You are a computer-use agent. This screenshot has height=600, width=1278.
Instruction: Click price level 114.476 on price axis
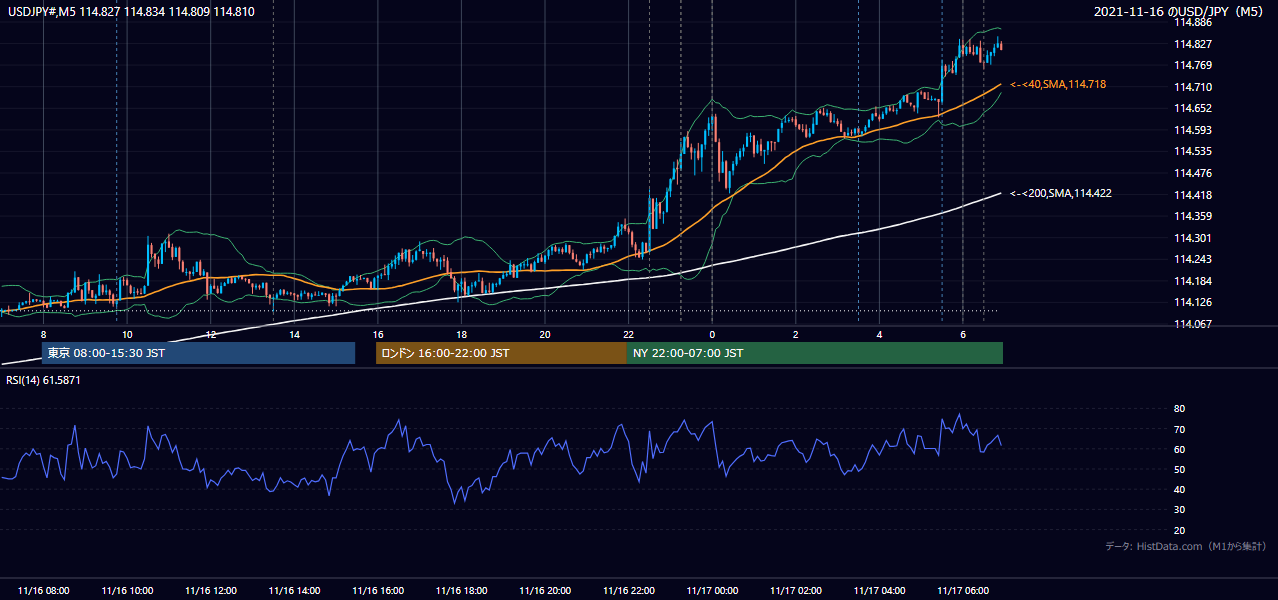(x=1193, y=173)
